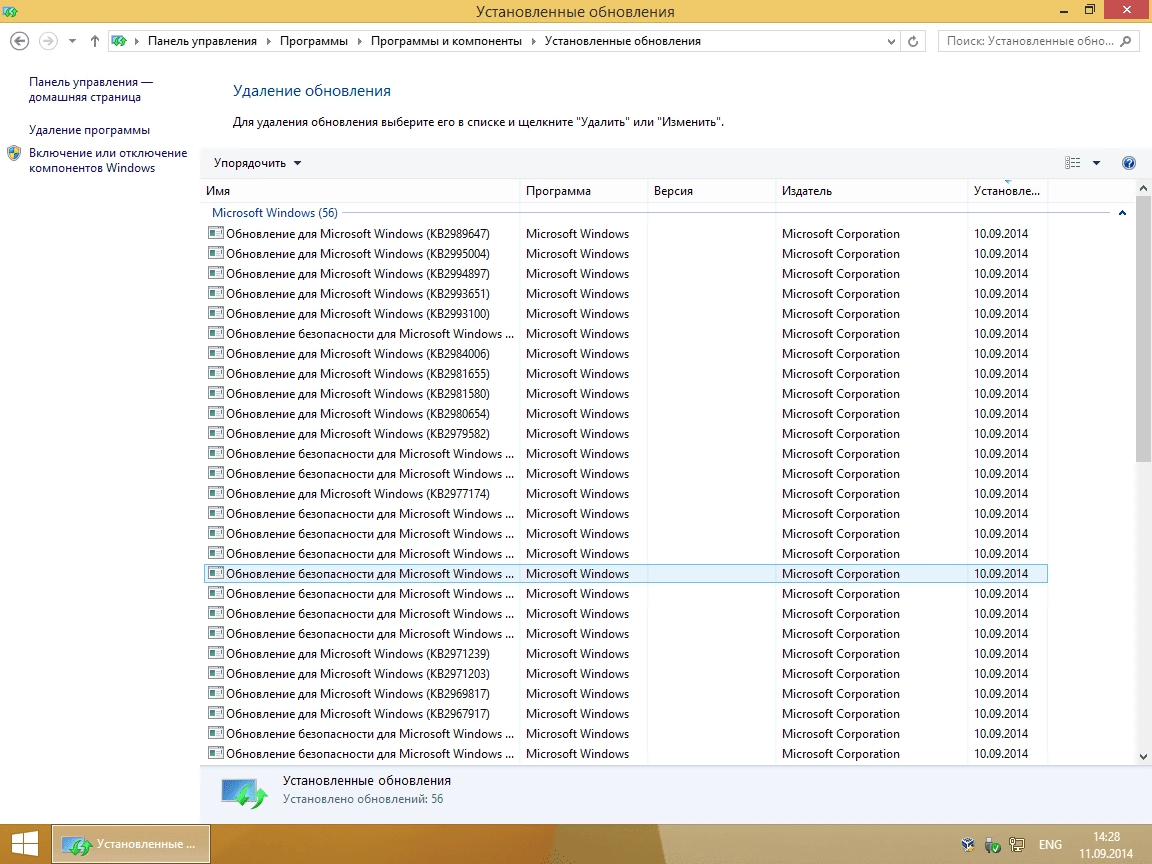Image resolution: width=1152 pixels, height=864 pixels.
Task: Click icon of update KB2981580
Action: [215, 394]
